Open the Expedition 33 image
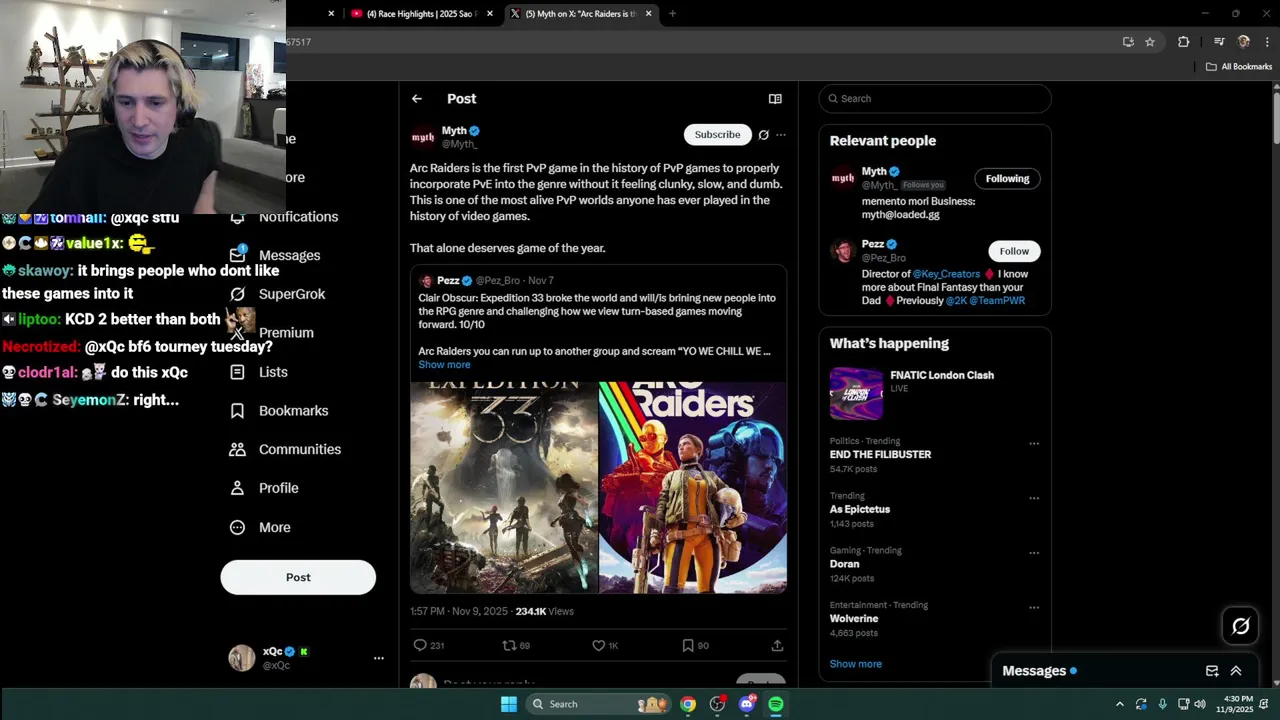 (x=504, y=487)
